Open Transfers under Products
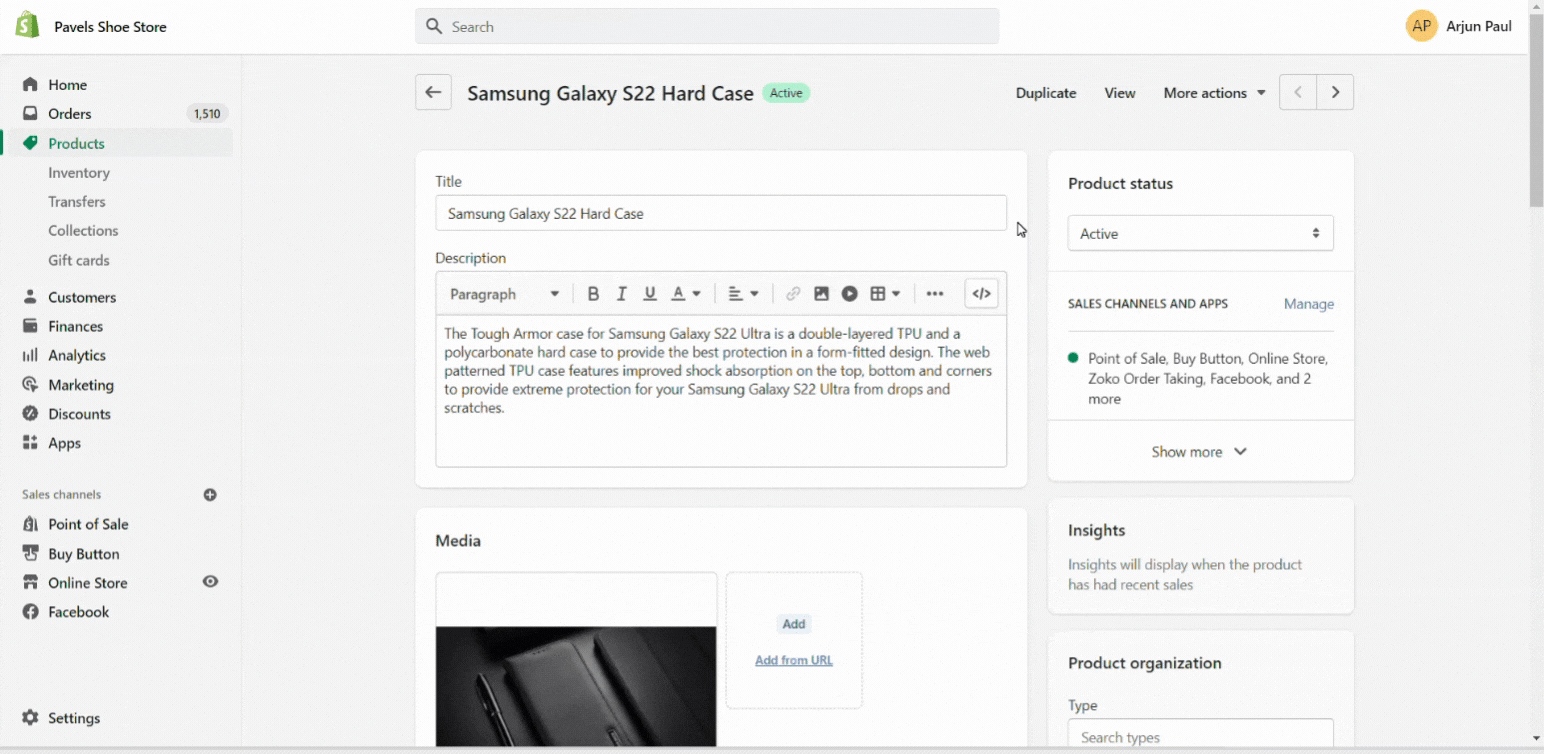 (x=77, y=201)
